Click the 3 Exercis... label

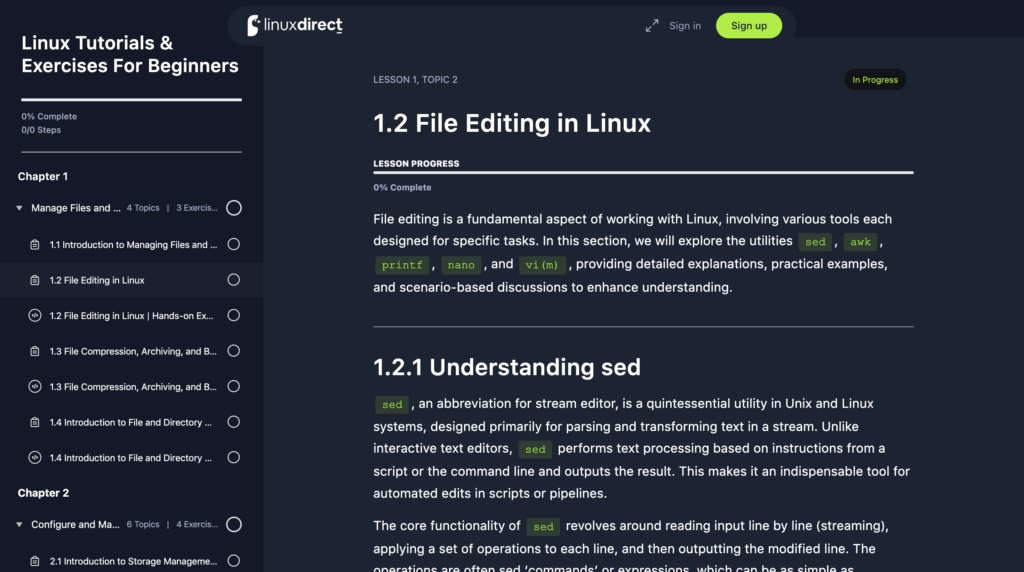coord(197,208)
